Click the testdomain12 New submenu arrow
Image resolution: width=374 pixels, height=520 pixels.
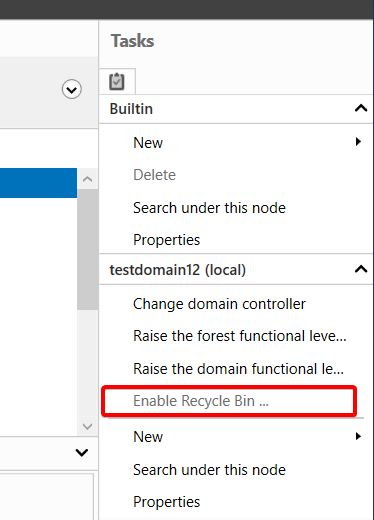point(358,436)
